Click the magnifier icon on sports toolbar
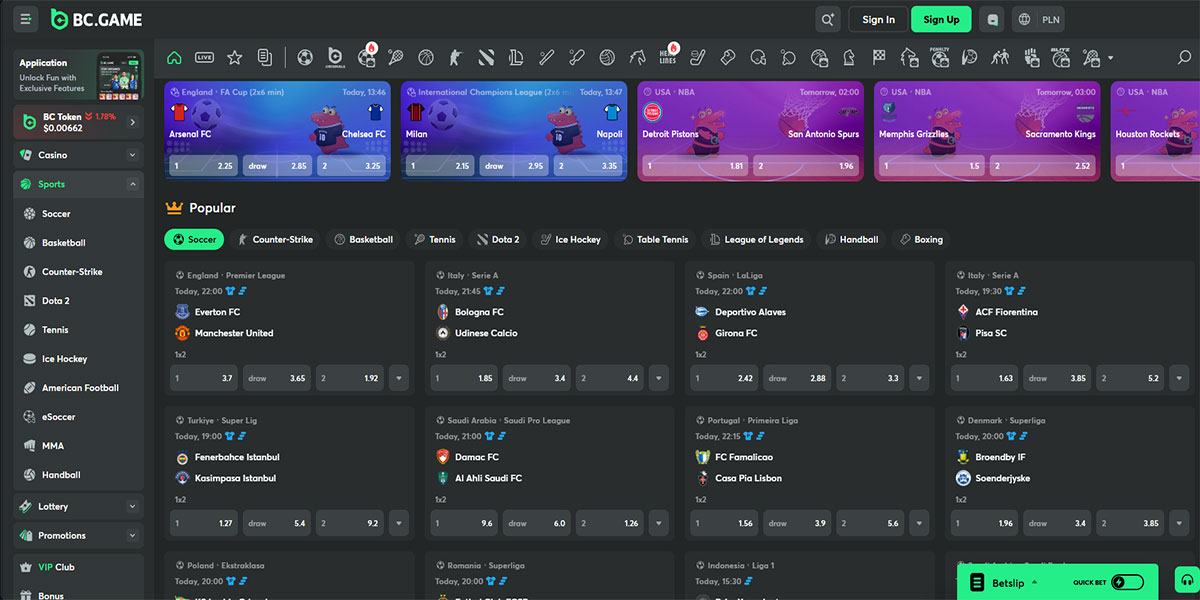The height and width of the screenshot is (600, 1200). (x=1185, y=58)
